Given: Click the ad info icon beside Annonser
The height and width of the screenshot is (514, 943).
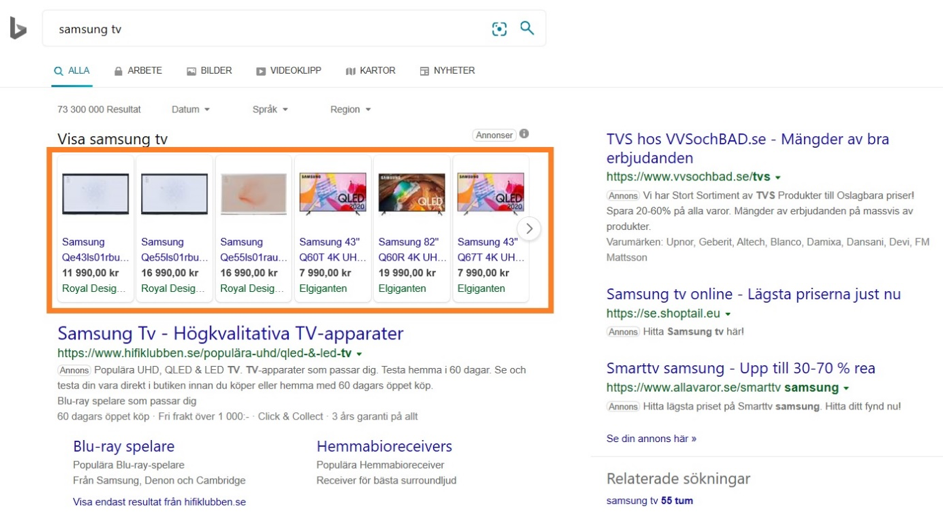Looking at the screenshot, I should (524, 134).
